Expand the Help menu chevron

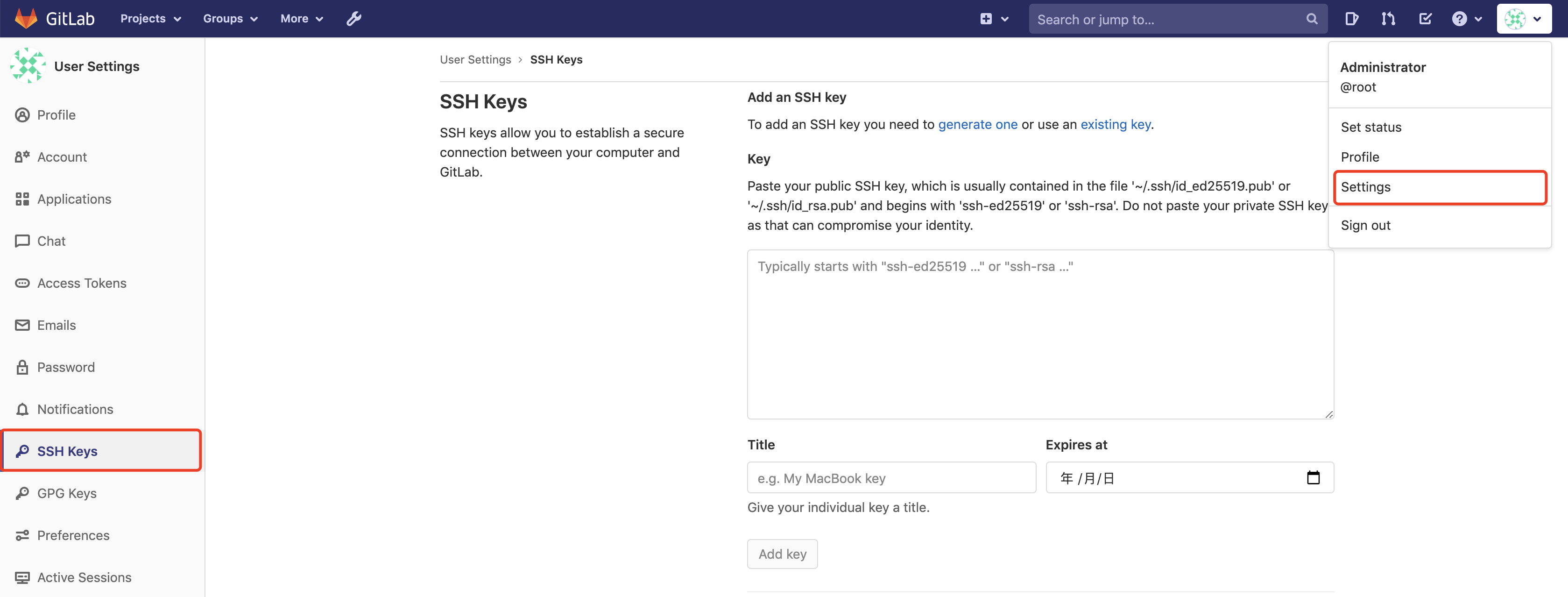point(1478,20)
